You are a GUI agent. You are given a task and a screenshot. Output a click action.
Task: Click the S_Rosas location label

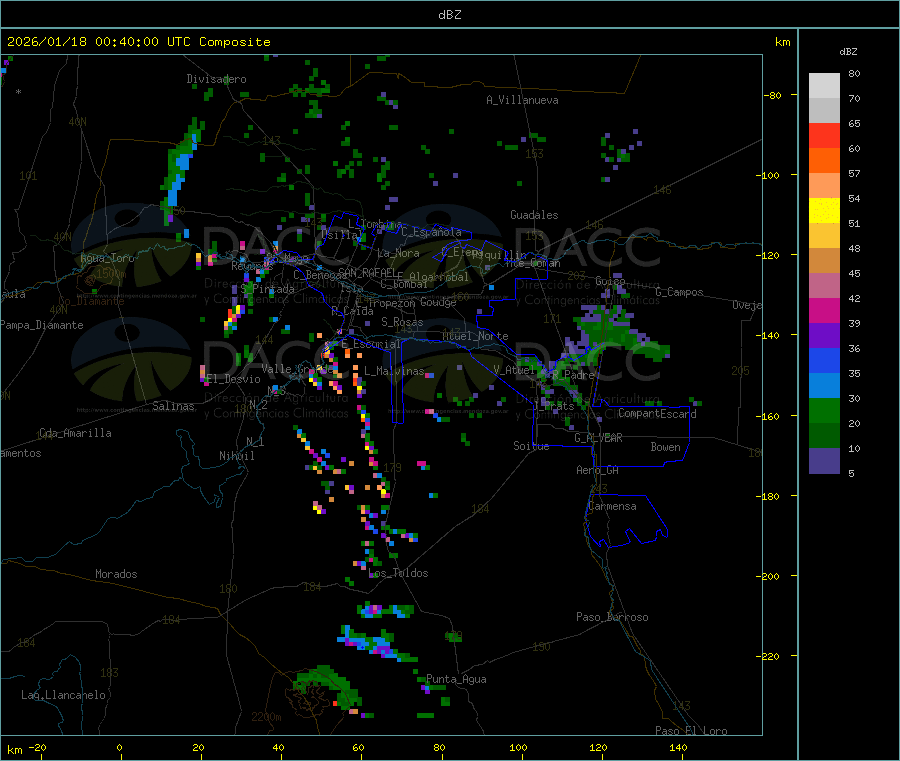(x=402, y=322)
